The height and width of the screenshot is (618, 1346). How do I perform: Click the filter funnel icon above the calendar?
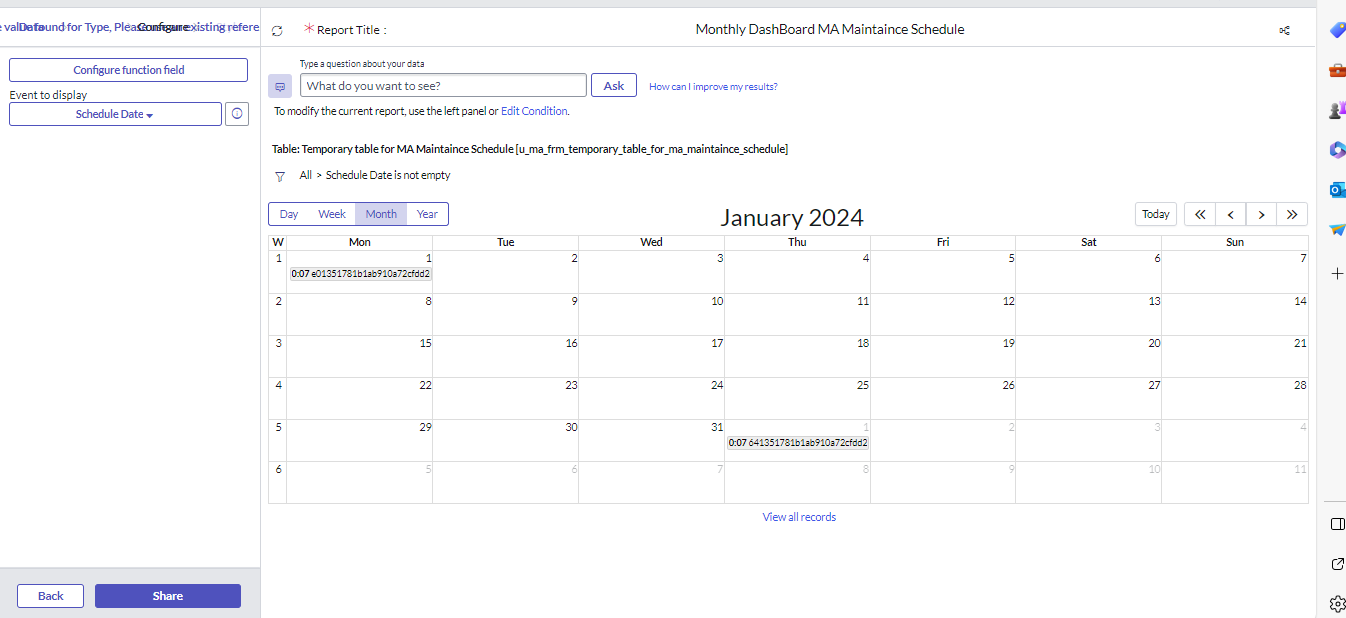280,175
